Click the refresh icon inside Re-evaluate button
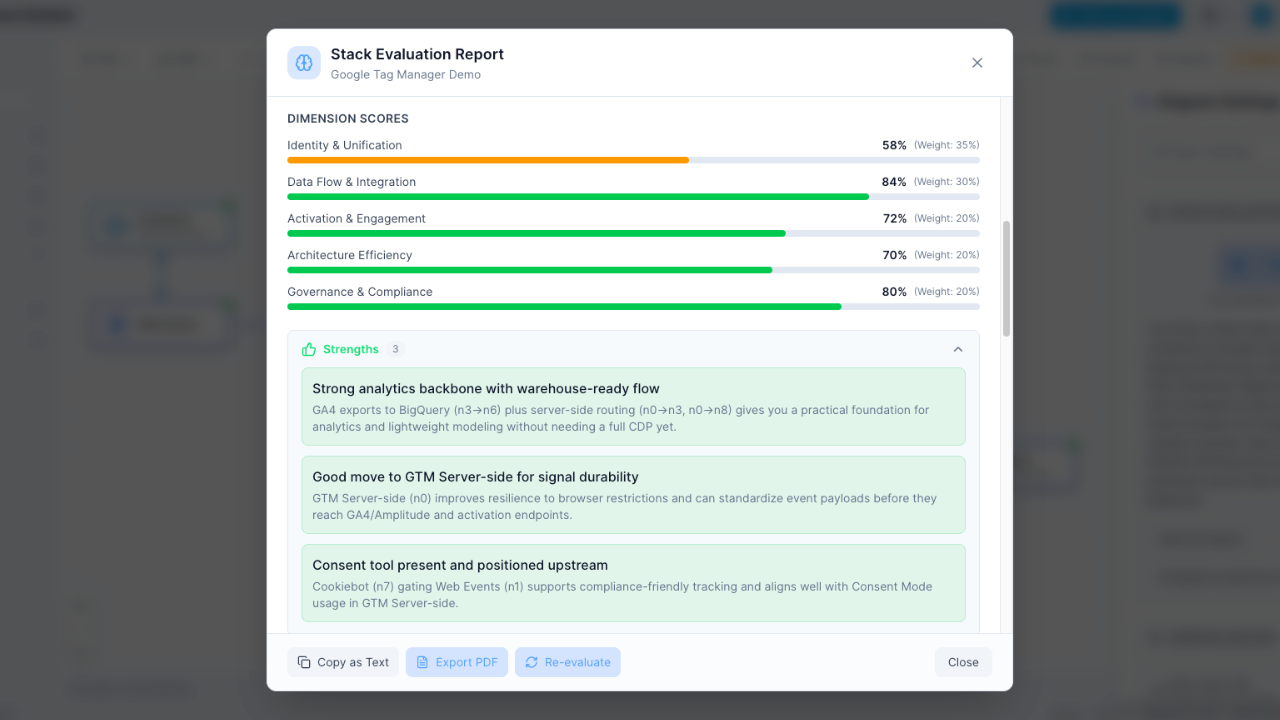Screen dimensions: 1280x720 point(531,662)
